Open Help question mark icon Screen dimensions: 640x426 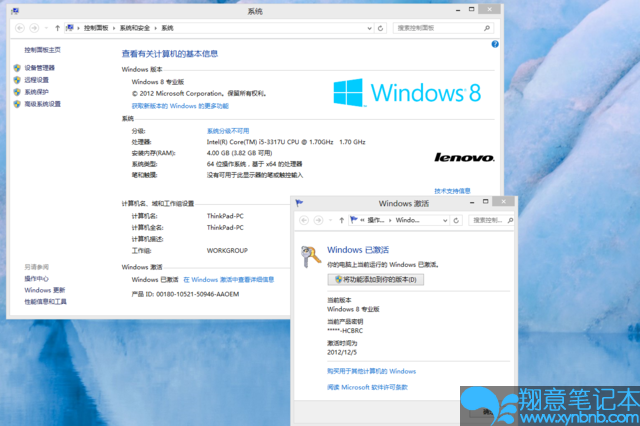coord(495,44)
